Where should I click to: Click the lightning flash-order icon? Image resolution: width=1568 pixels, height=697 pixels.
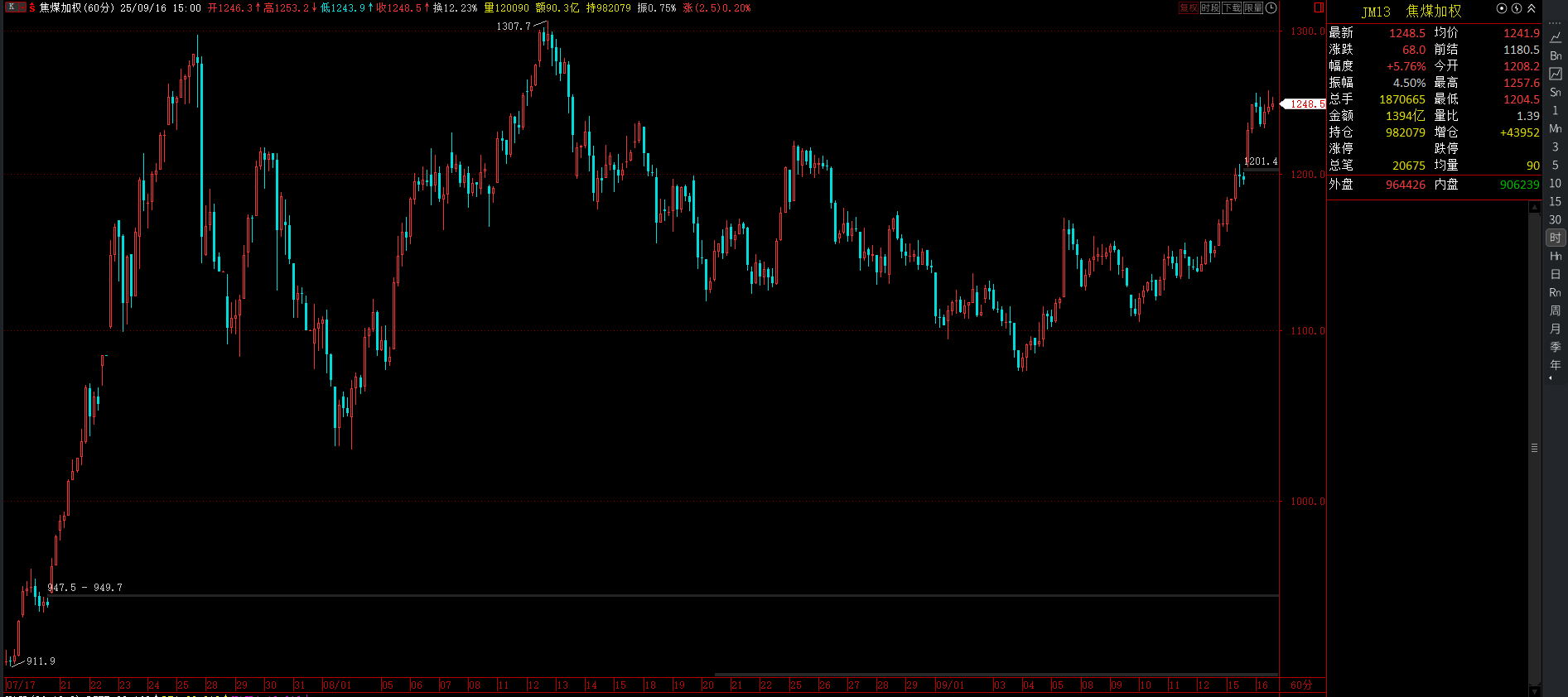(1517, 8)
